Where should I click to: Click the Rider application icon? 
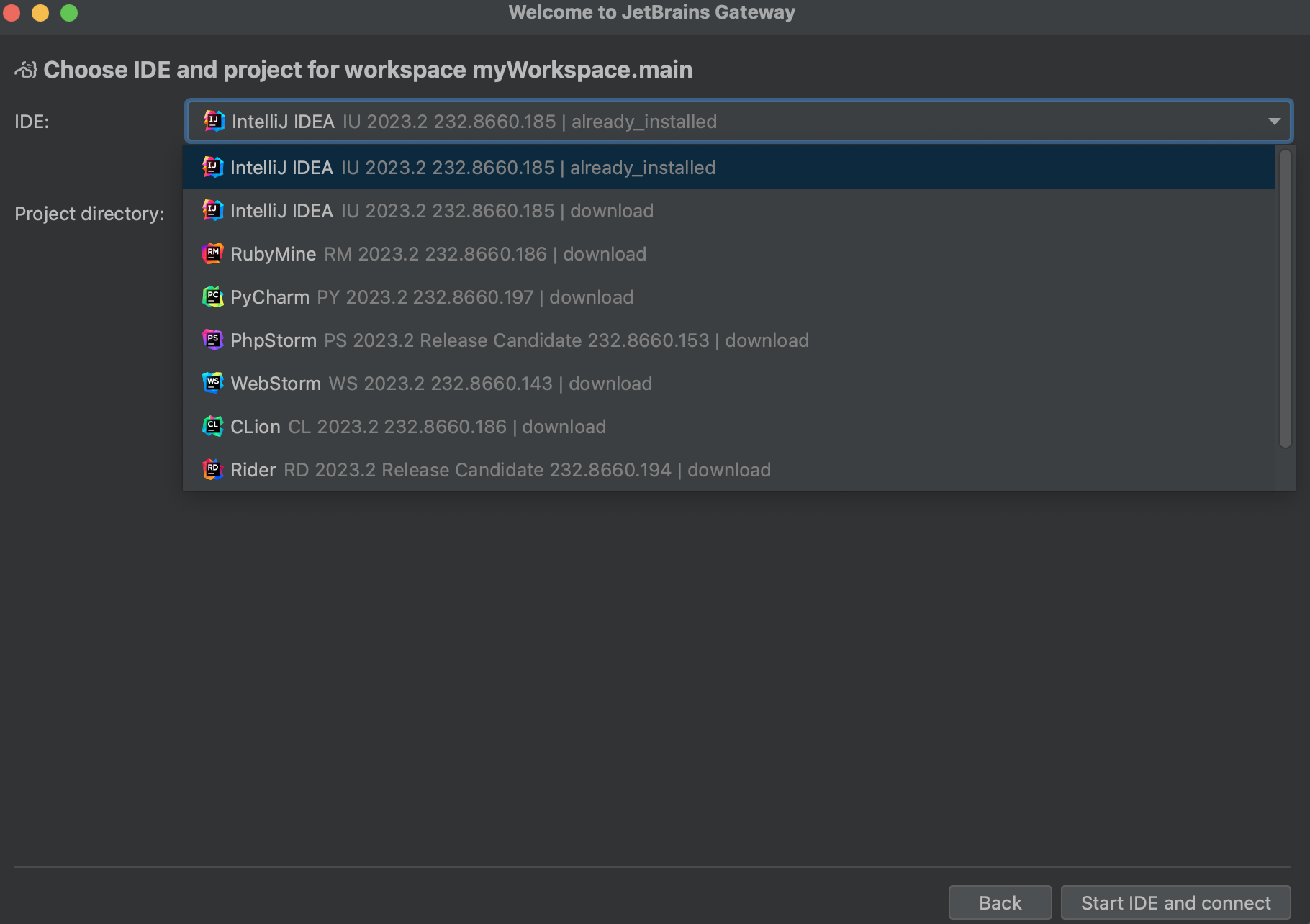pyautogui.click(x=213, y=469)
